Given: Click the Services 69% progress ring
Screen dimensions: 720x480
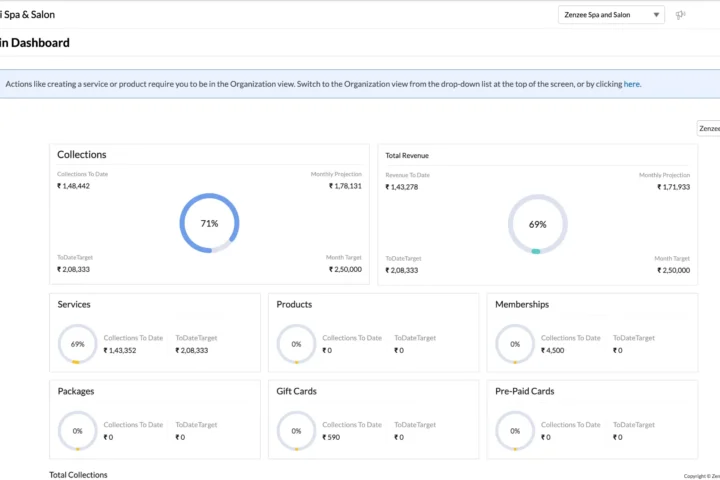Looking at the screenshot, I should pyautogui.click(x=77, y=344).
